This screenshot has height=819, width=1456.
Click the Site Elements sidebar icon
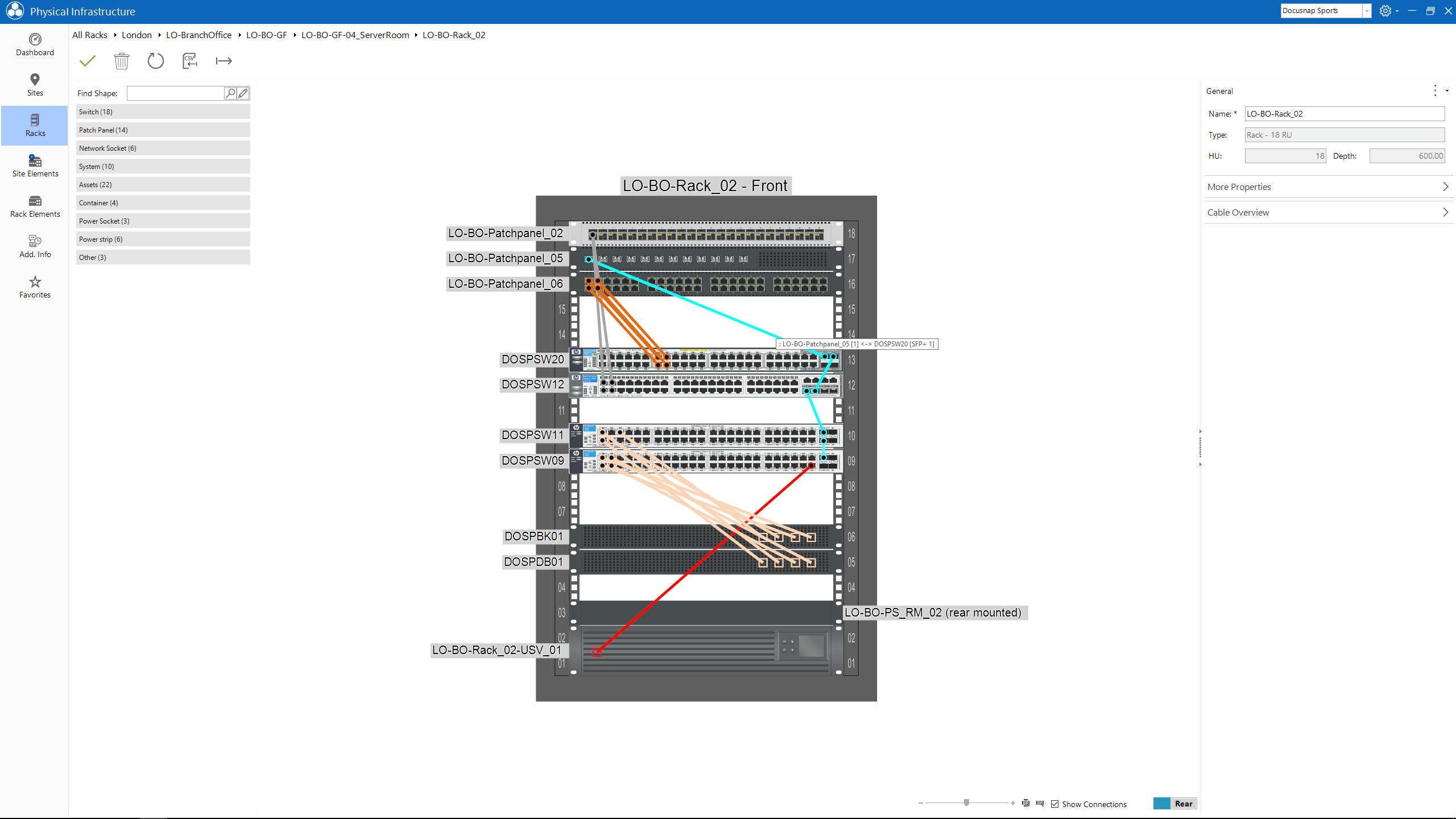pos(35,166)
